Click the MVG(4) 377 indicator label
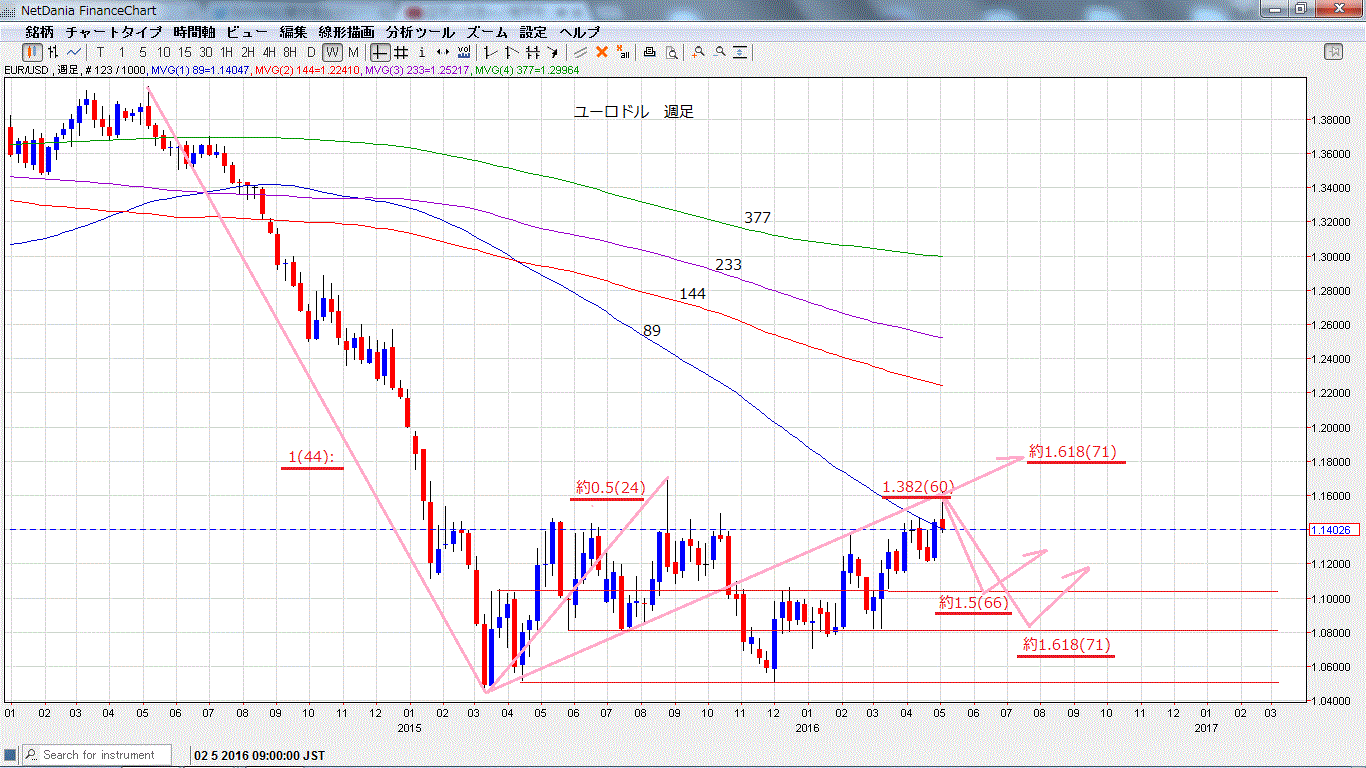Viewport: 1366px width, 768px height. [x=526, y=70]
